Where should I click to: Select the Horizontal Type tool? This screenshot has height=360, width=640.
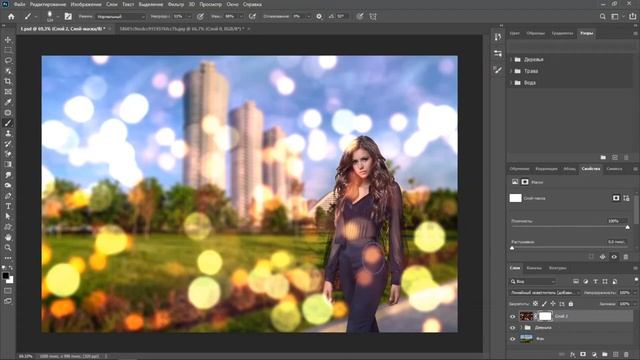coord(8,206)
